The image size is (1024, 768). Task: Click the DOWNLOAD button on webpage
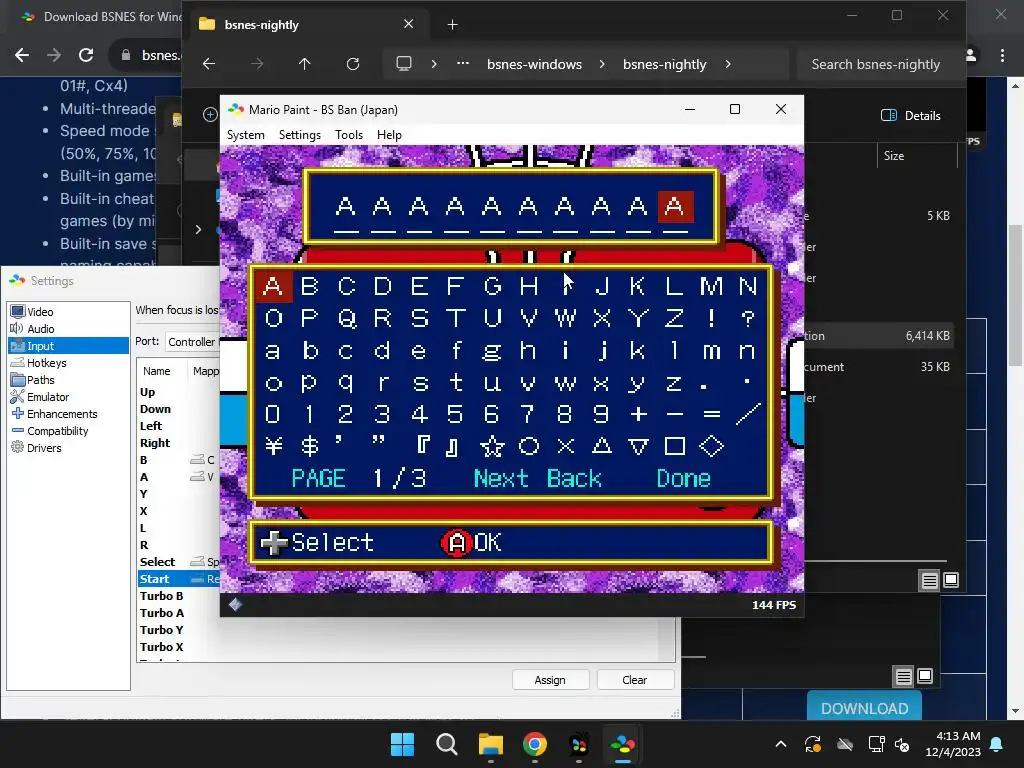point(864,708)
